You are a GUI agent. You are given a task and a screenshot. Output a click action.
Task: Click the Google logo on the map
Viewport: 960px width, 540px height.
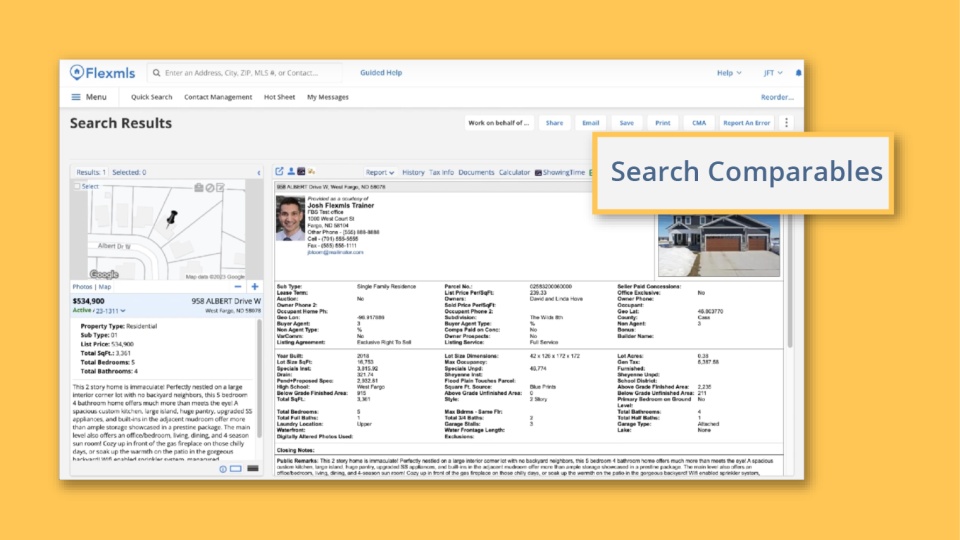104,274
